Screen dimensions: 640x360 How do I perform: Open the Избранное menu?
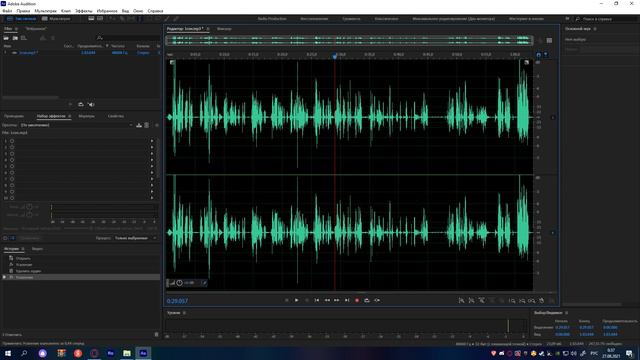click(107, 11)
